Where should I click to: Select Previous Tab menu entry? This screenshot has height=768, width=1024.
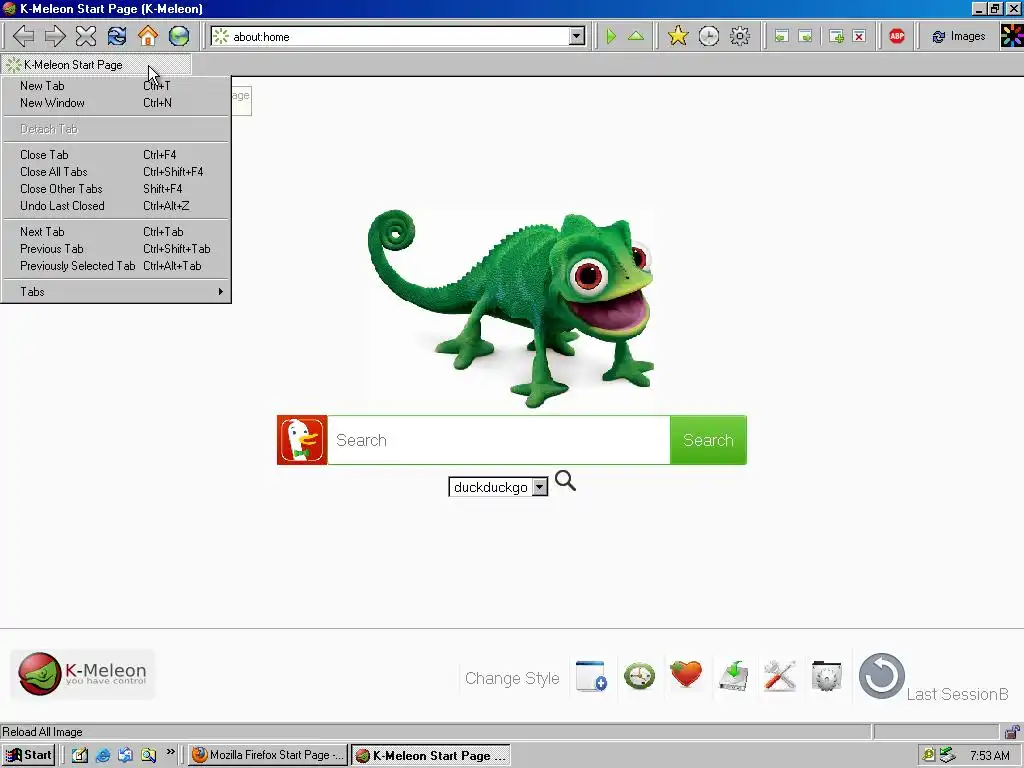pos(116,249)
